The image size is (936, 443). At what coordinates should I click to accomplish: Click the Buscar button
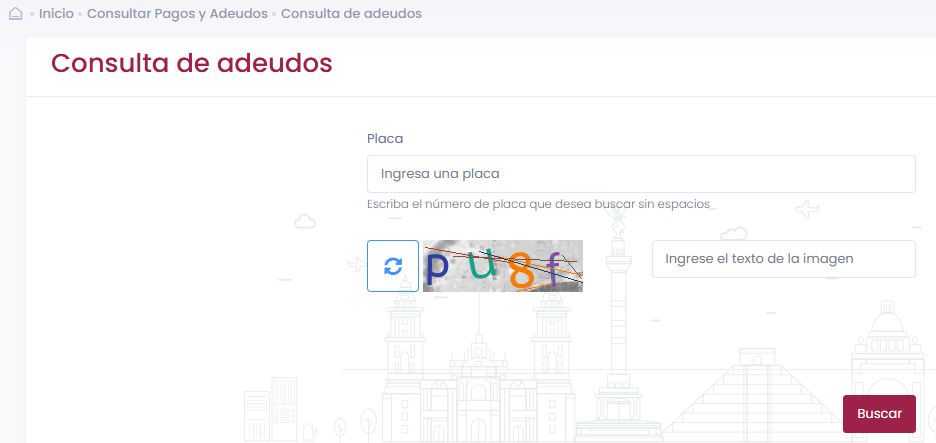(879, 414)
